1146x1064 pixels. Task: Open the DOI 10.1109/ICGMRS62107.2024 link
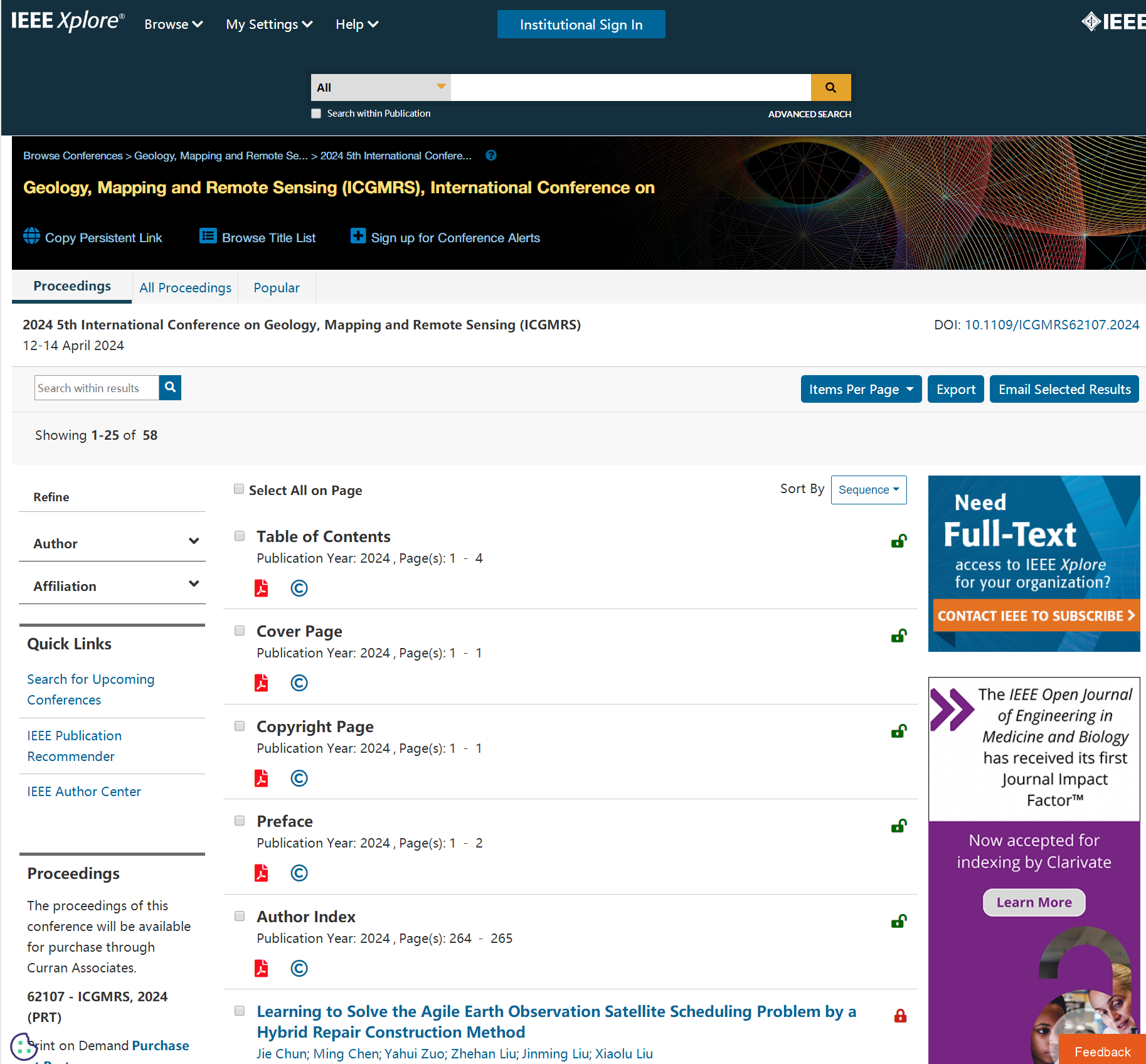pos(1052,324)
